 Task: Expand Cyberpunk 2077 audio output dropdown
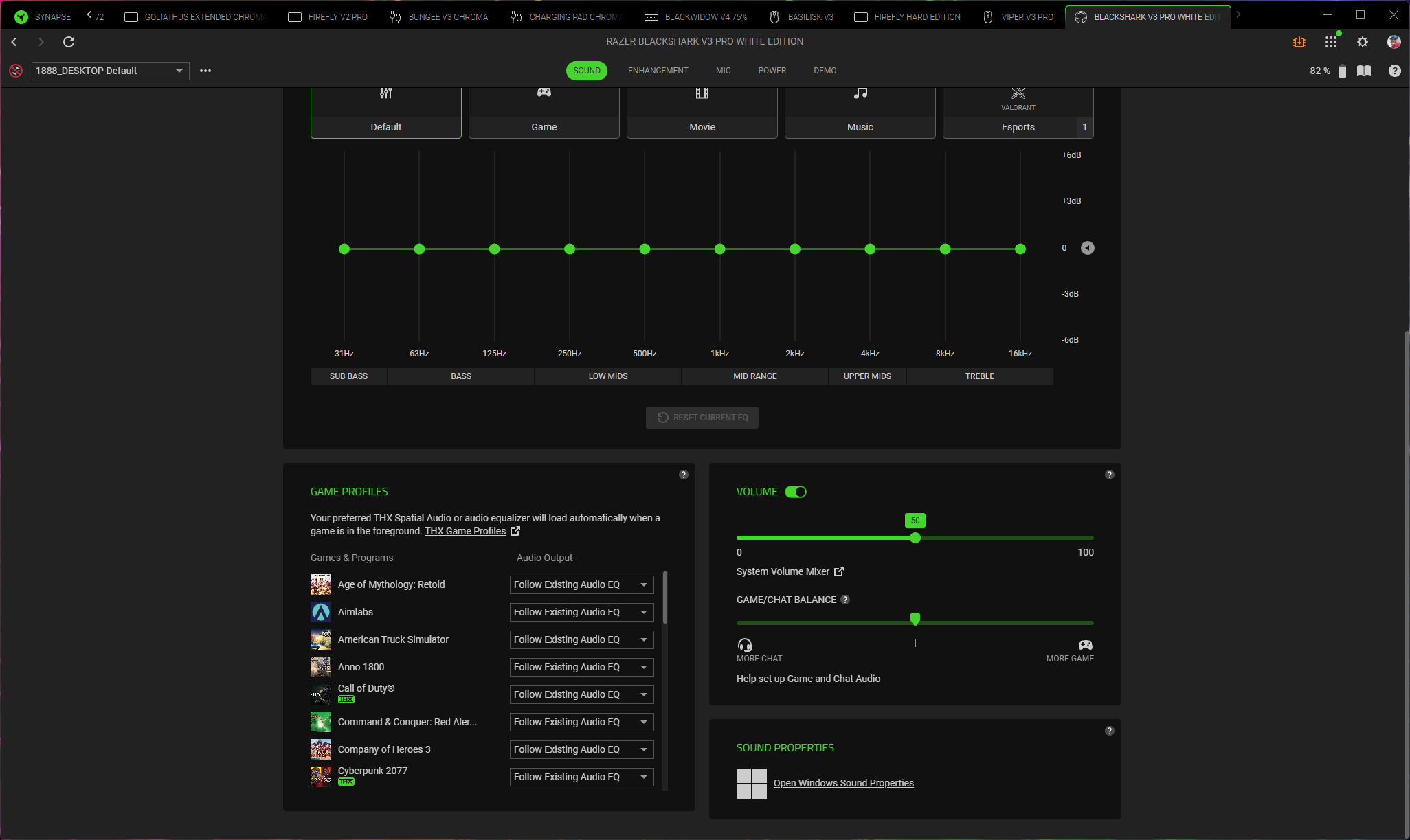(x=581, y=777)
